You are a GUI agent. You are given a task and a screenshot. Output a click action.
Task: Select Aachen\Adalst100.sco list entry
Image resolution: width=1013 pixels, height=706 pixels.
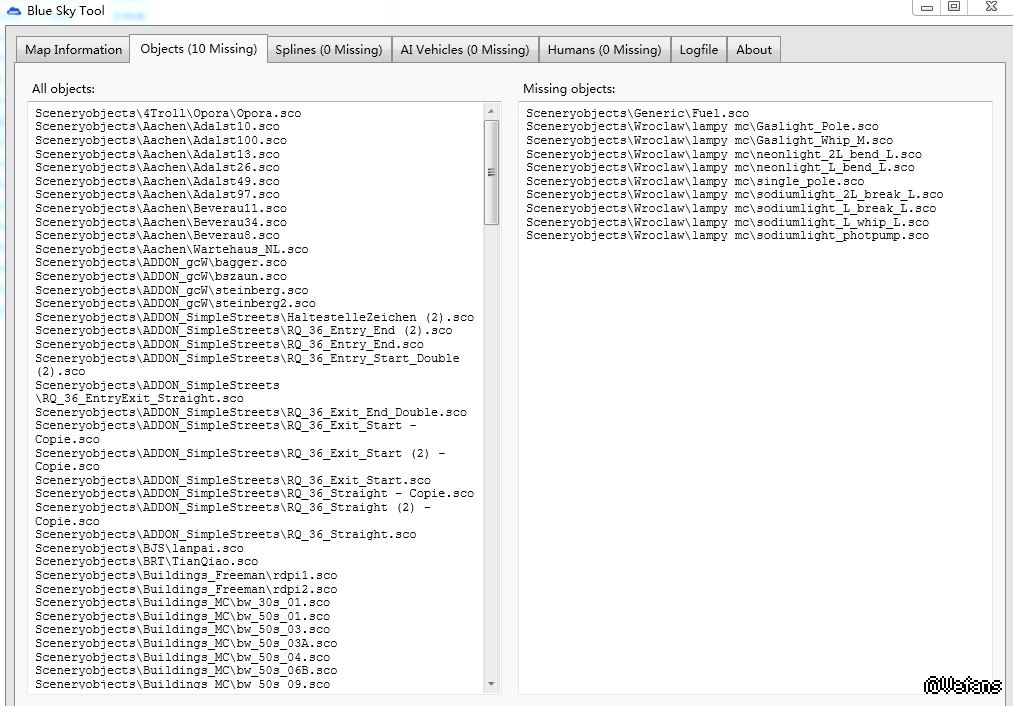click(x=161, y=140)
